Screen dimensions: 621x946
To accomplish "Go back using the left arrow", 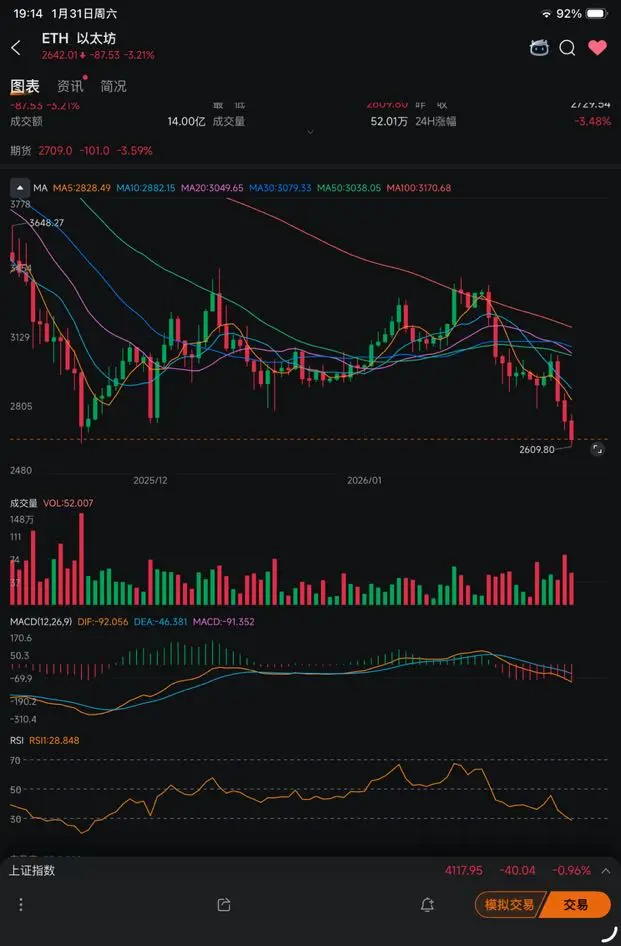I will pyautogui.click(x=16, y=48).
